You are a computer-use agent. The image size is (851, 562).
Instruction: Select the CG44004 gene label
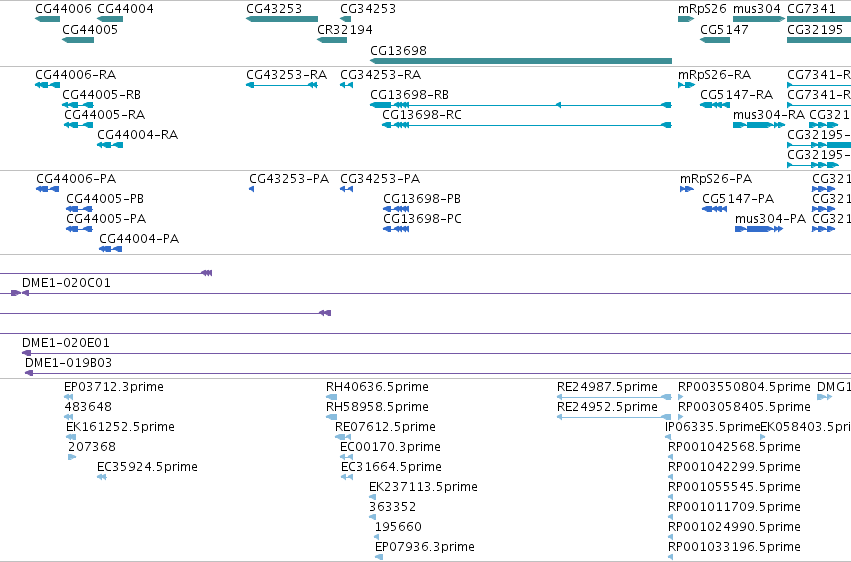point(125,9)
